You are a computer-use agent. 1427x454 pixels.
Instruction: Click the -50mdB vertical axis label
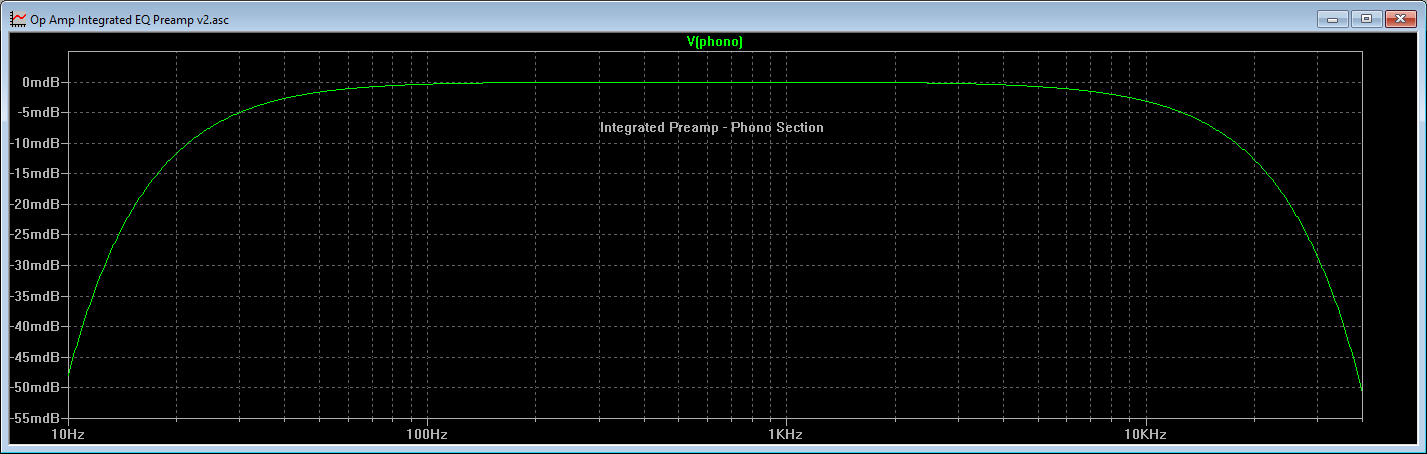(37, 387)
